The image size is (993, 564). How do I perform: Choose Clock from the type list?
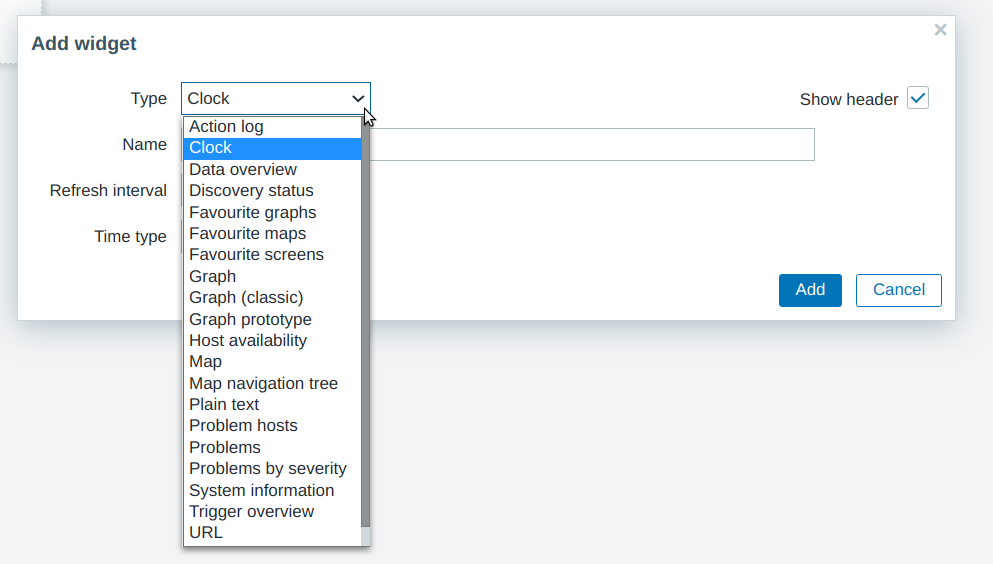coord(210,148)
